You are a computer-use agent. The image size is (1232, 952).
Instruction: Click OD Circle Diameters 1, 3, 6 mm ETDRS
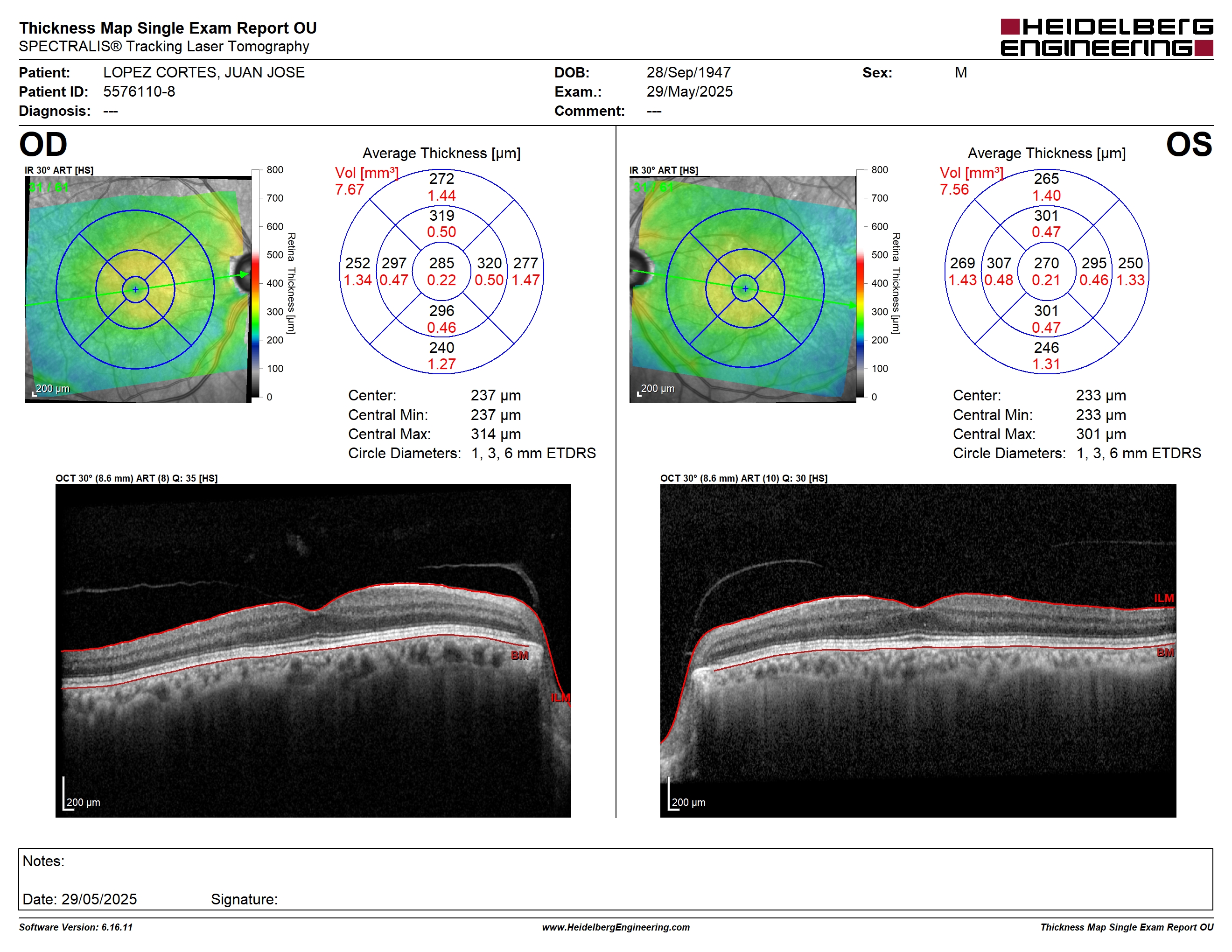click(x=533, y=454)
